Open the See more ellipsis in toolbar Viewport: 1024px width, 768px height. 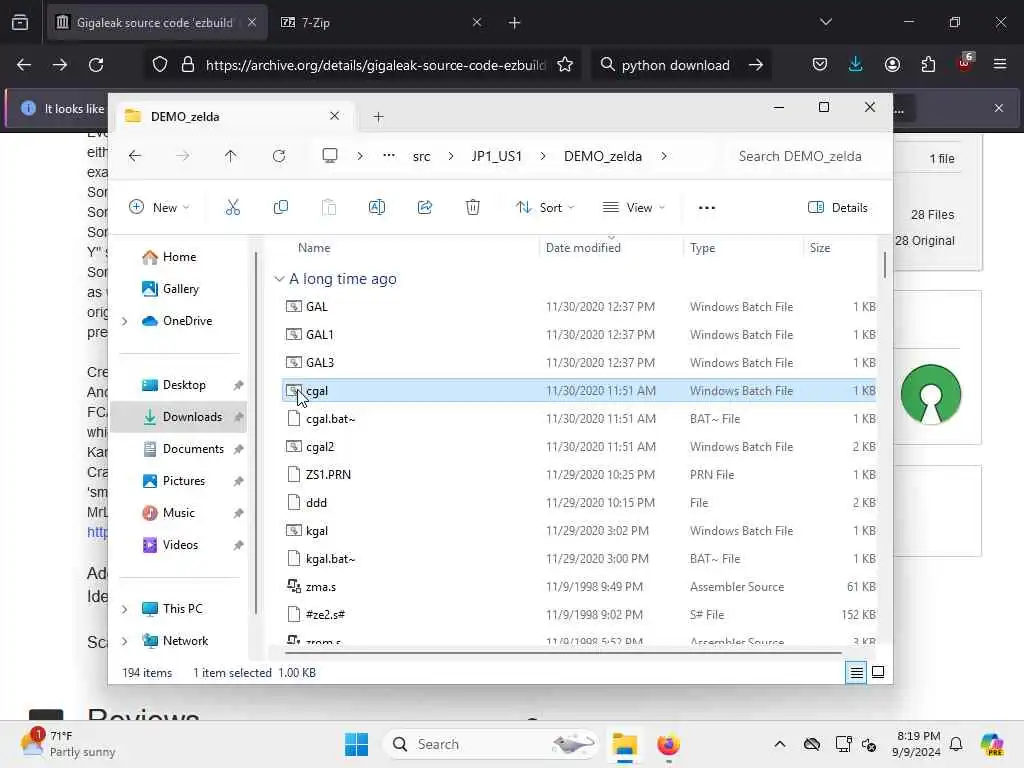(707, 208)
